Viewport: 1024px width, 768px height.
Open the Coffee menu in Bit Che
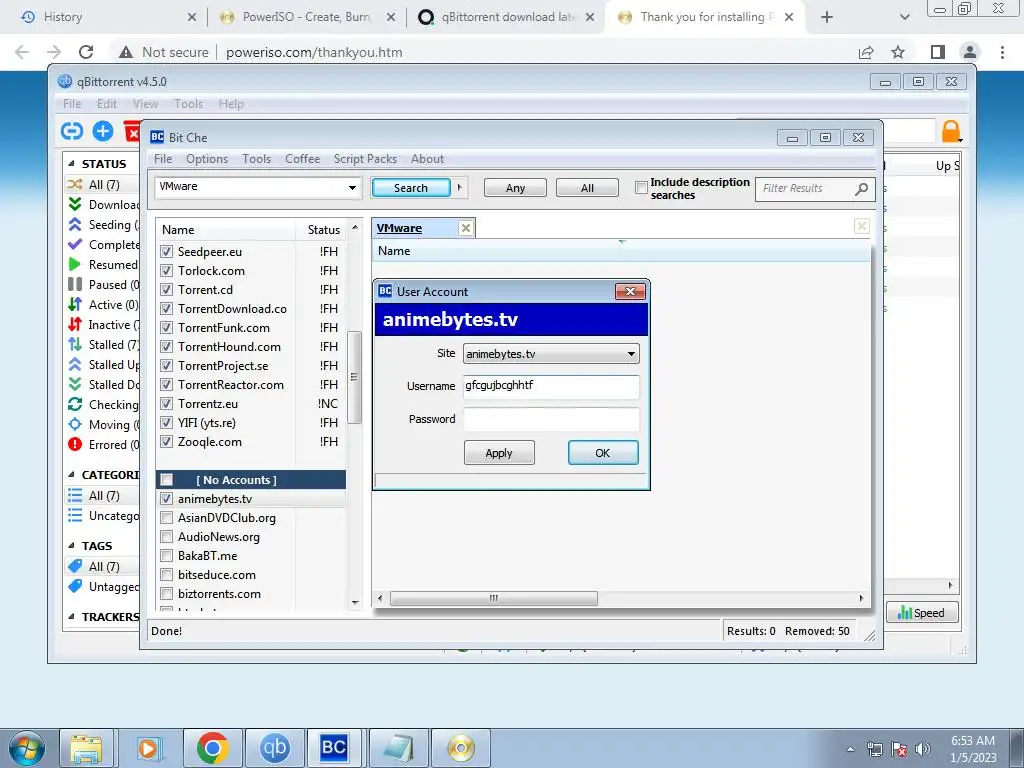302,159
